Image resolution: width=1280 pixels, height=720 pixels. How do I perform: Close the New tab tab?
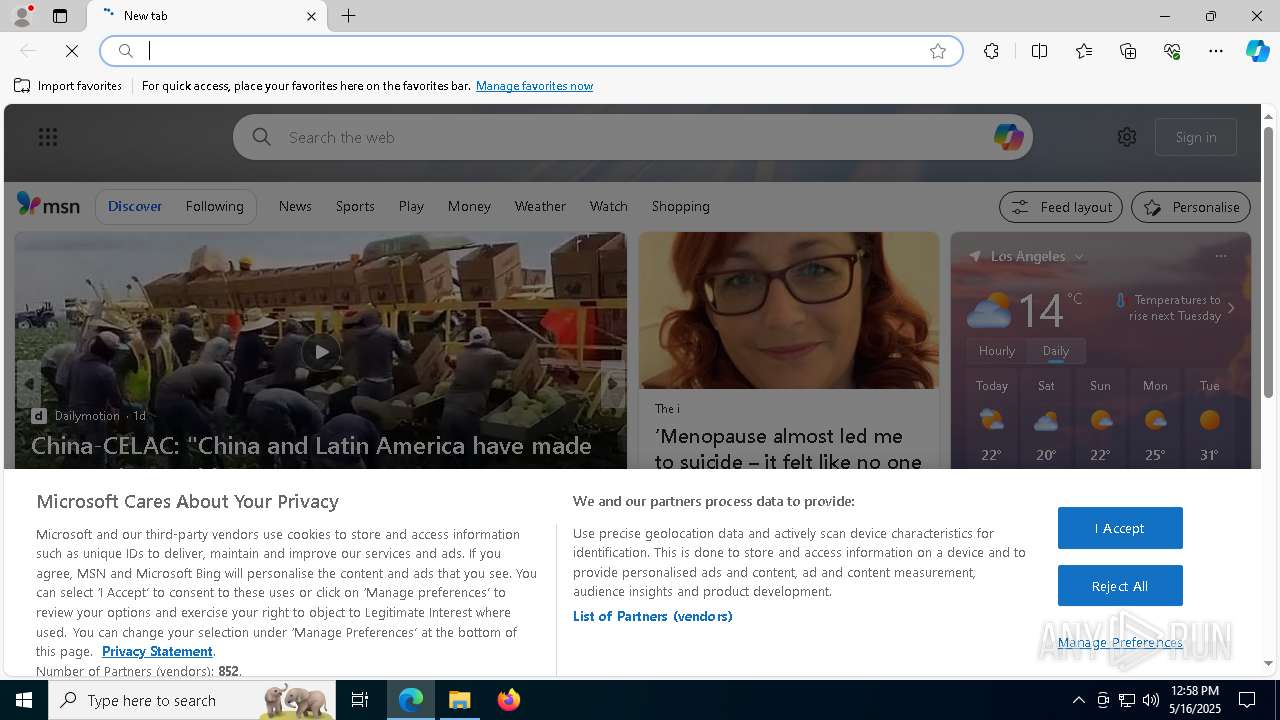point(311,16)
